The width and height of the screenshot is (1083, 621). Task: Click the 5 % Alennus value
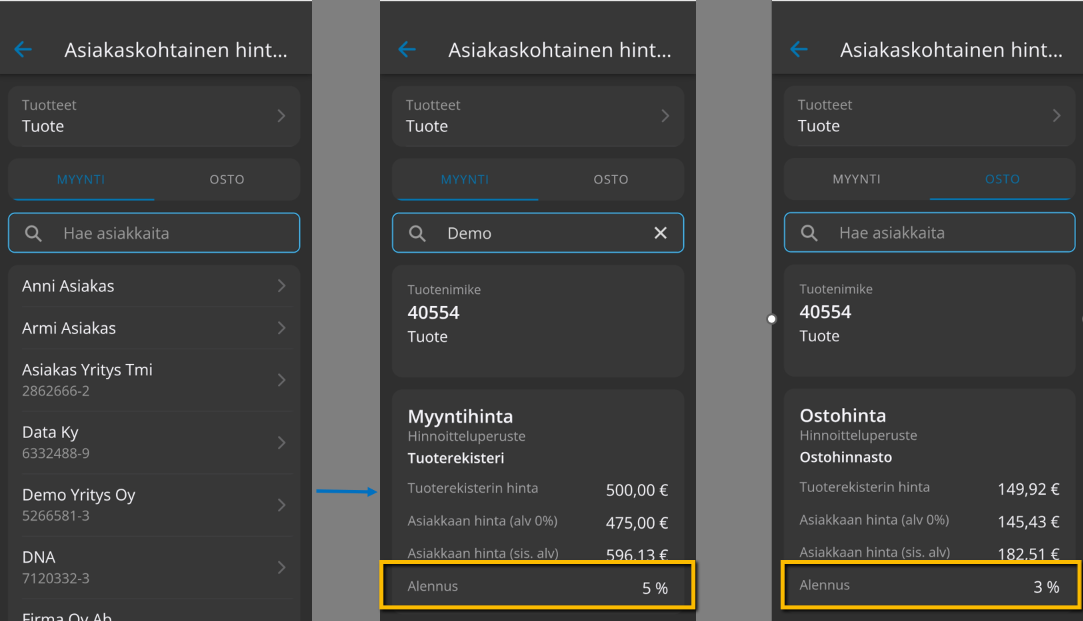[655, 588]
